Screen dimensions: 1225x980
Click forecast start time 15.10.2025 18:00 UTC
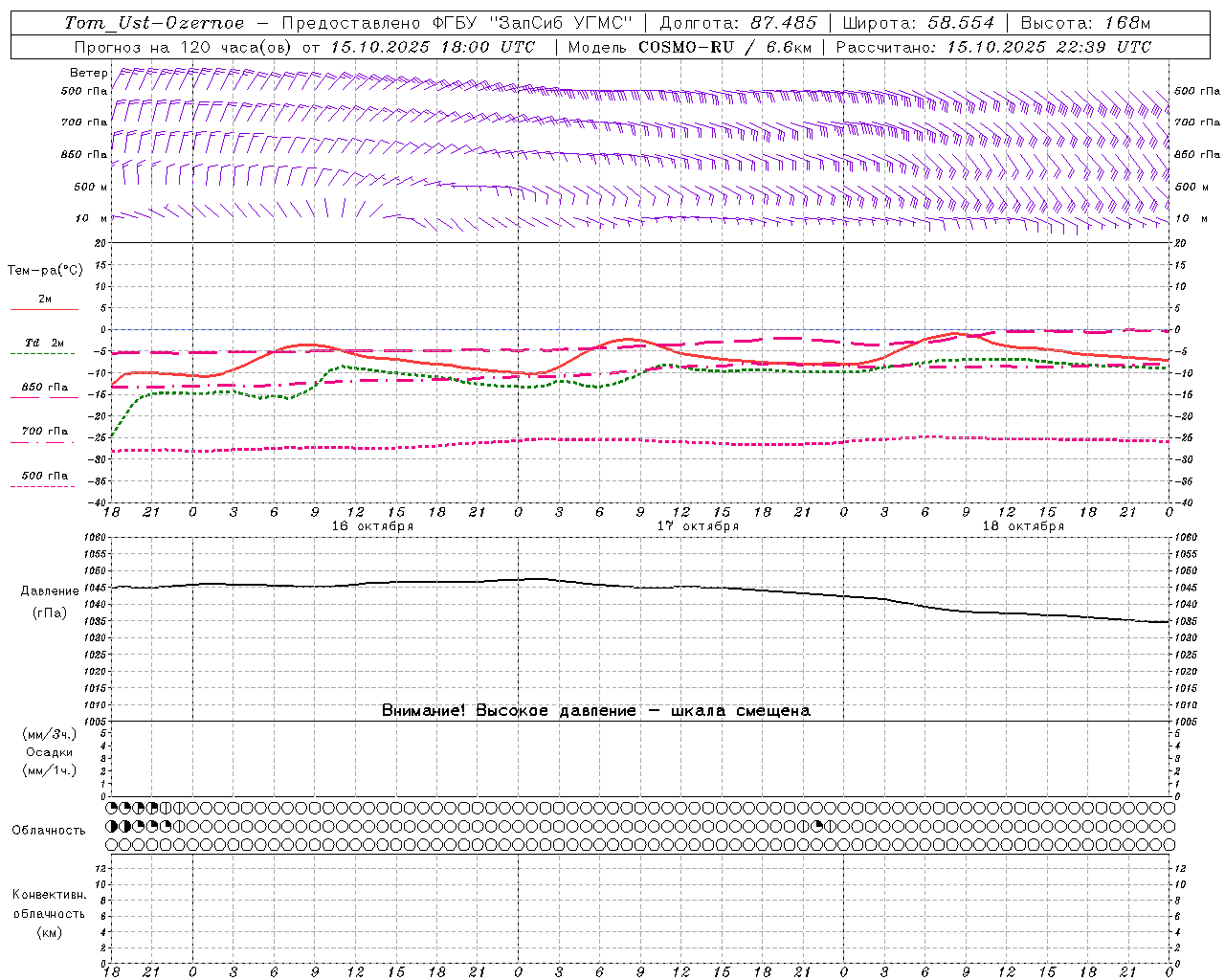point(433,47)
